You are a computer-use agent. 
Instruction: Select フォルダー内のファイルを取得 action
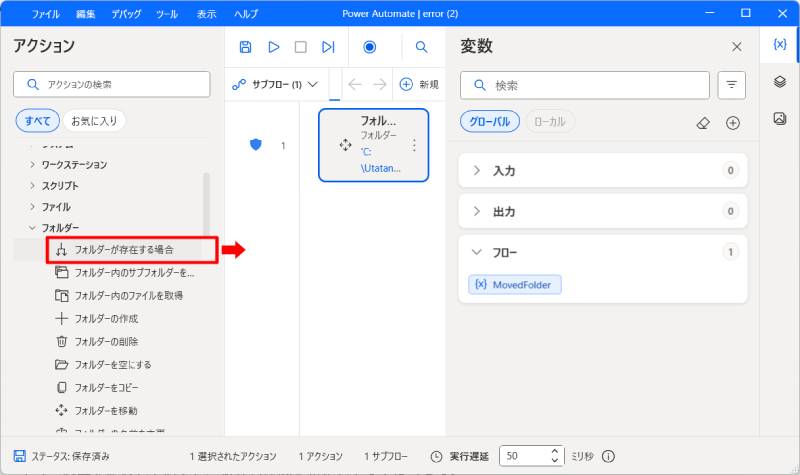(x=119, y=295)
